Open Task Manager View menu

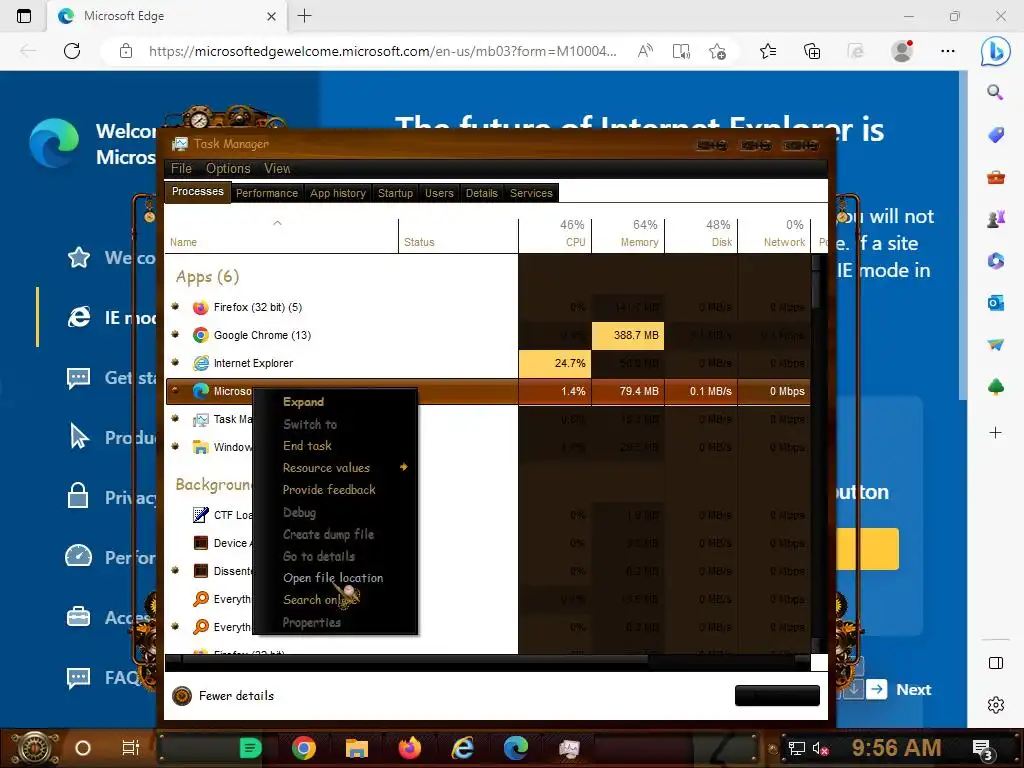[277, 168]
